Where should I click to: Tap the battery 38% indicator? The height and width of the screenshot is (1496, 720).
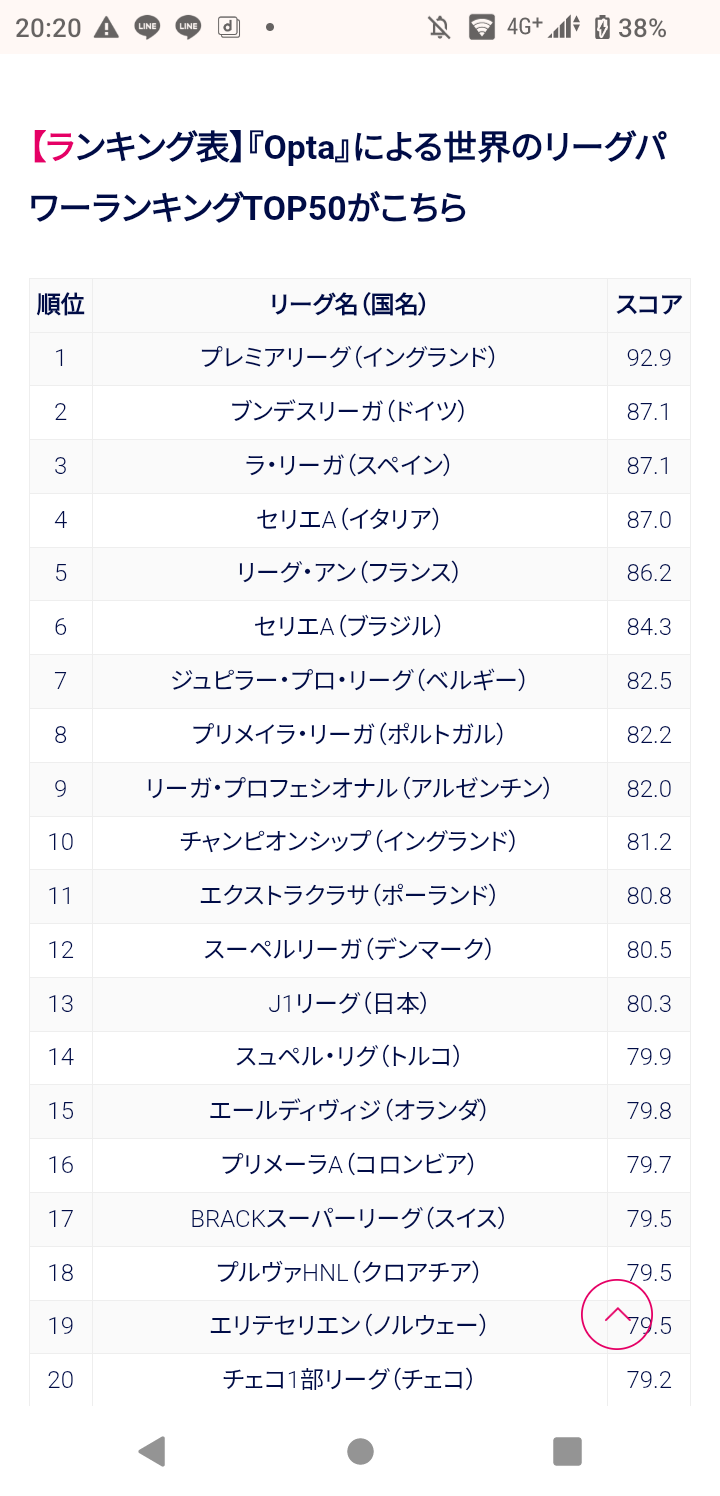(630, 28)
